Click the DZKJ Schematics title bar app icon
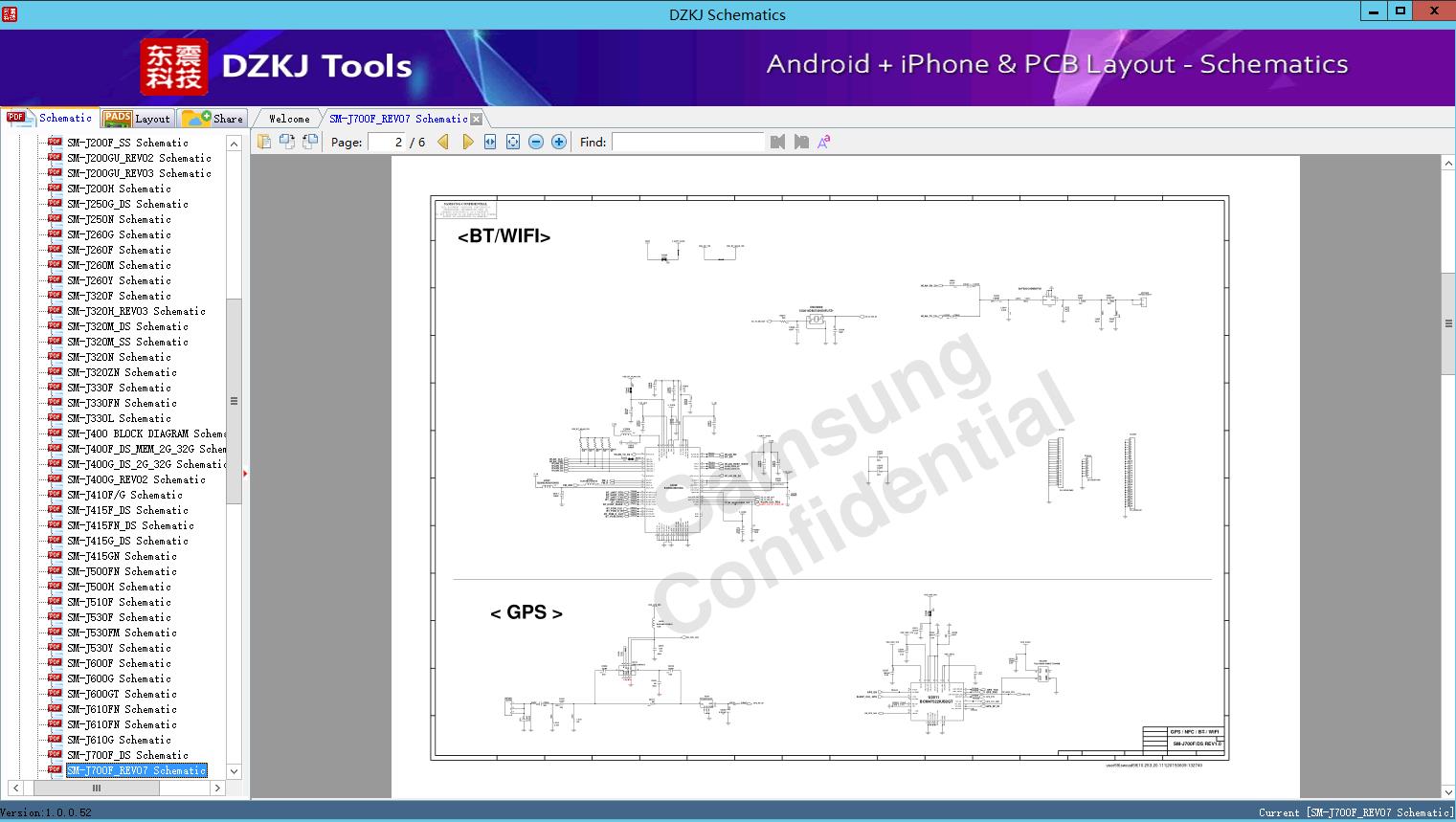The width and height of the screenshot is (1456, 822). tap(10, 14)
